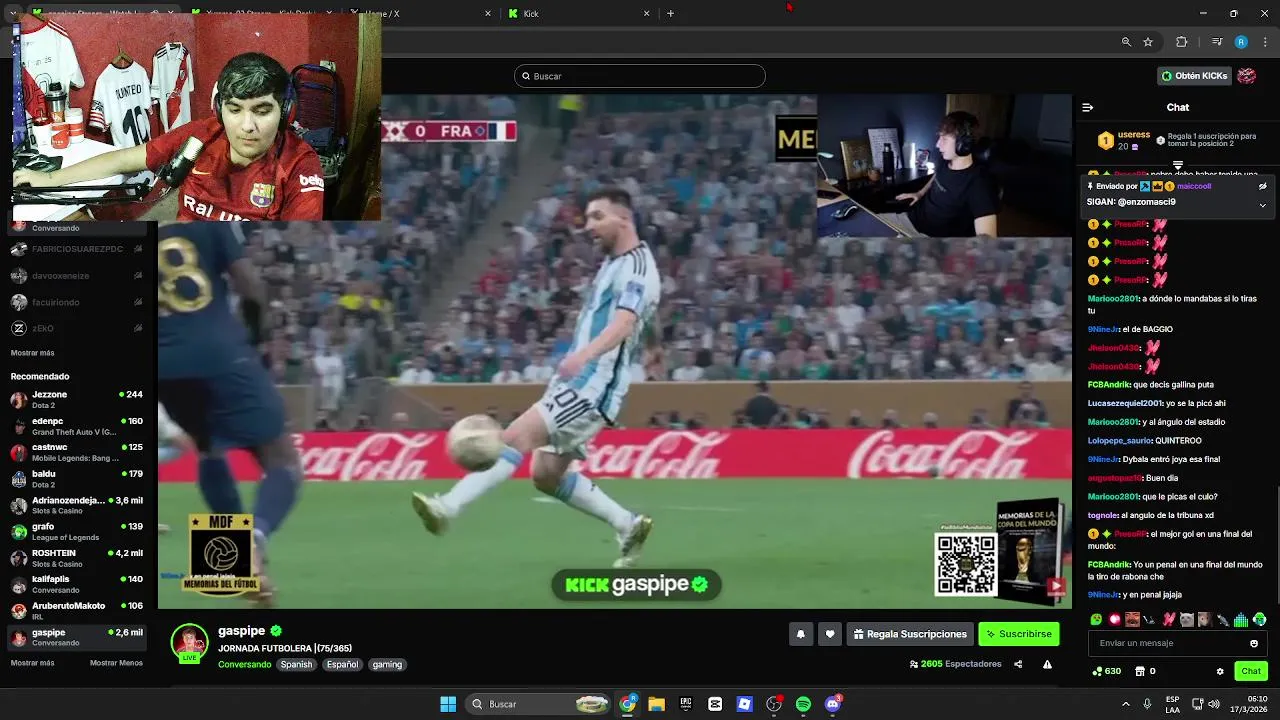Click the browser zoom magnifier icon
Viewport: 1280px width, 720px height.
1126,42
